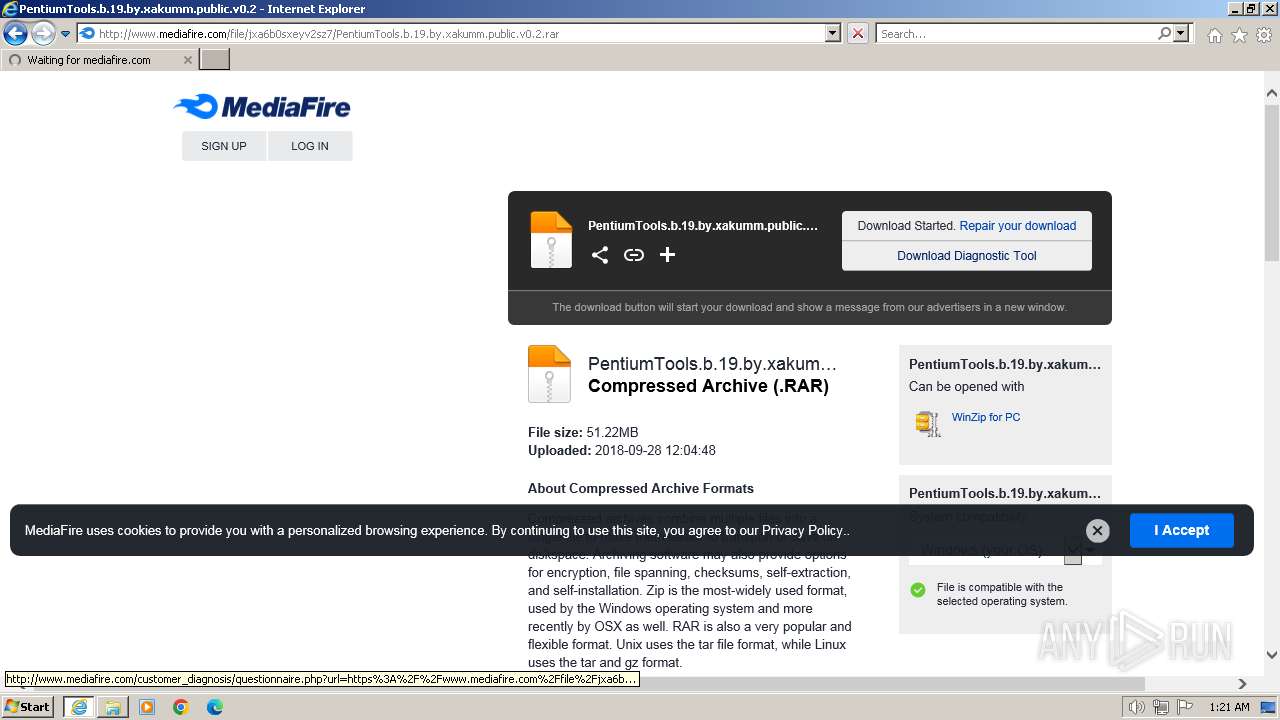Click the 1:21 AM system clock
Image resolution: width=1280 pixels, height=720 pixels.
pos(1229,707)
